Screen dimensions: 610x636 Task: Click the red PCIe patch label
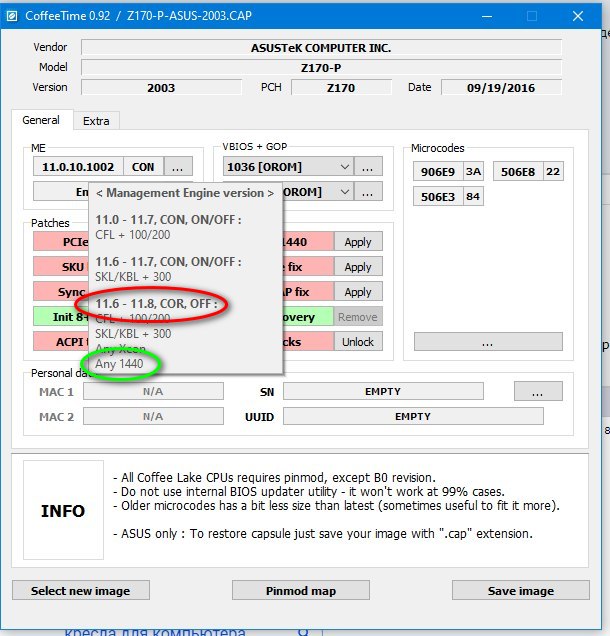point(61,242)
